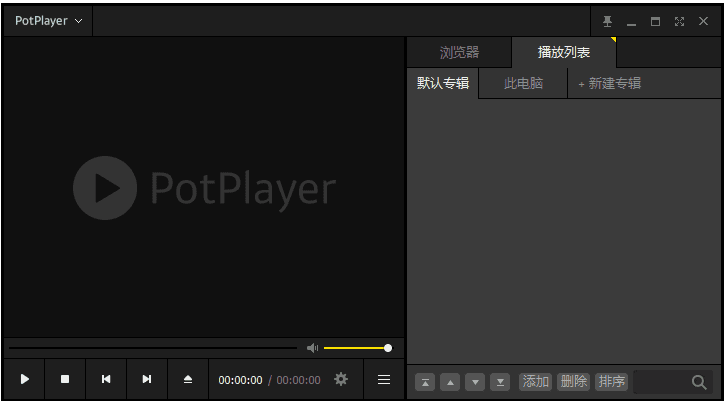Click the total duration 00:00:00 text
This screenshot has height=401, width=724.
298,380
